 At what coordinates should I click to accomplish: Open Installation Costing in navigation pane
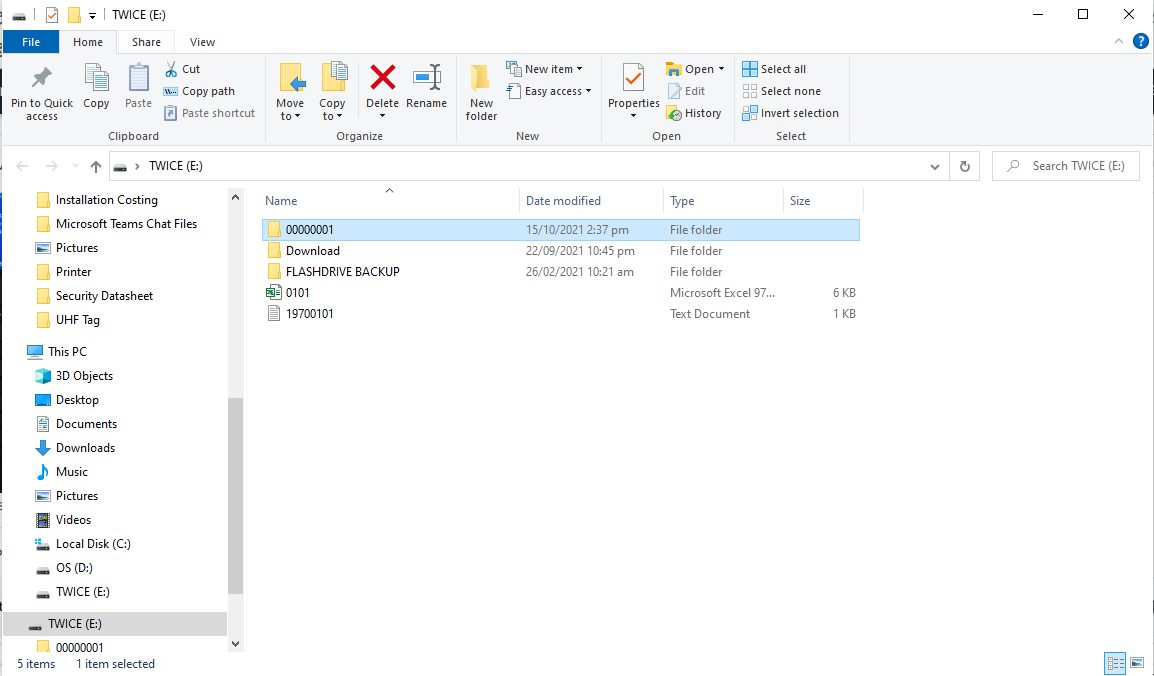(x=107, y=200)
